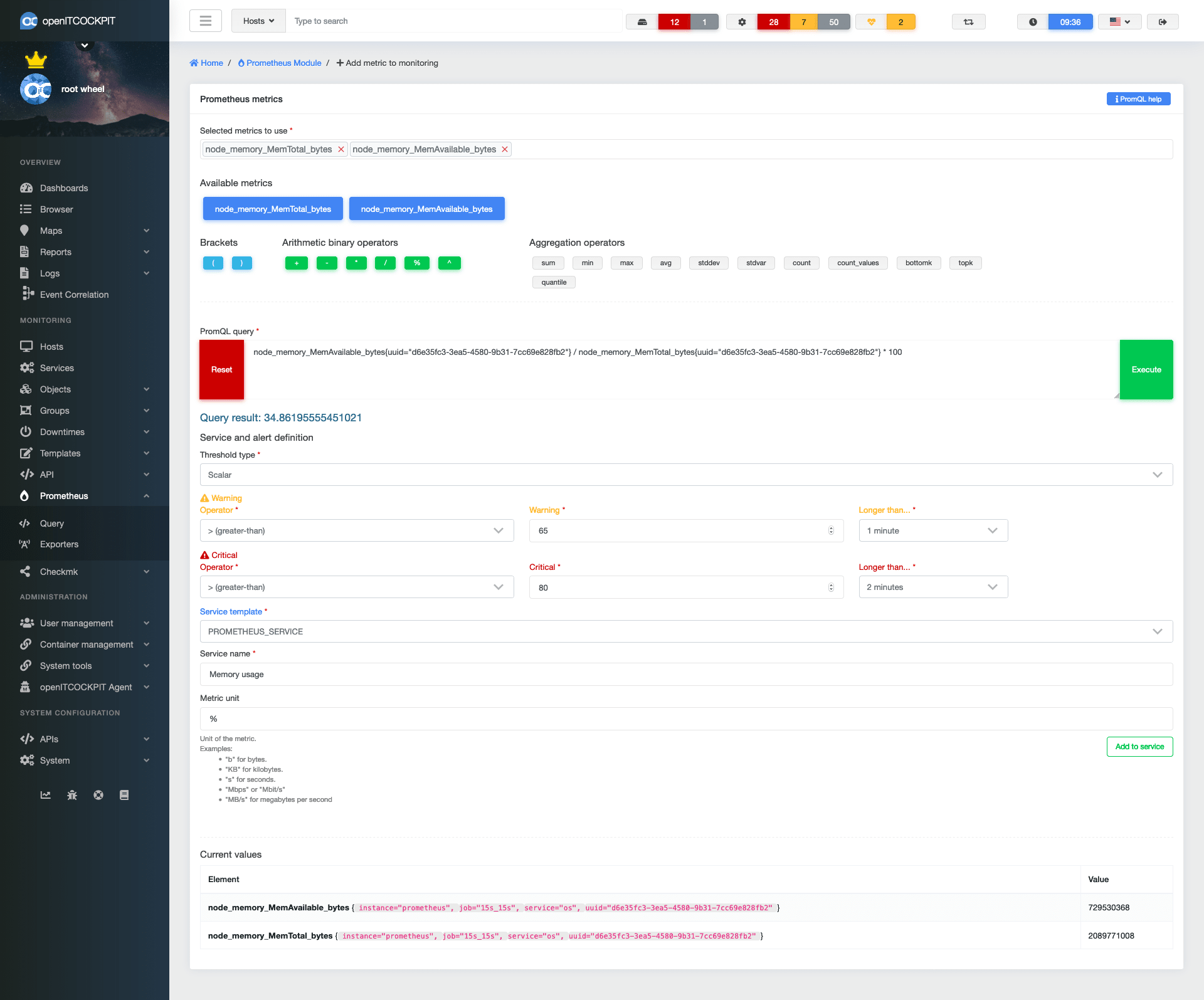Open PromQL help
1204x1000 pixels.
1138,99
